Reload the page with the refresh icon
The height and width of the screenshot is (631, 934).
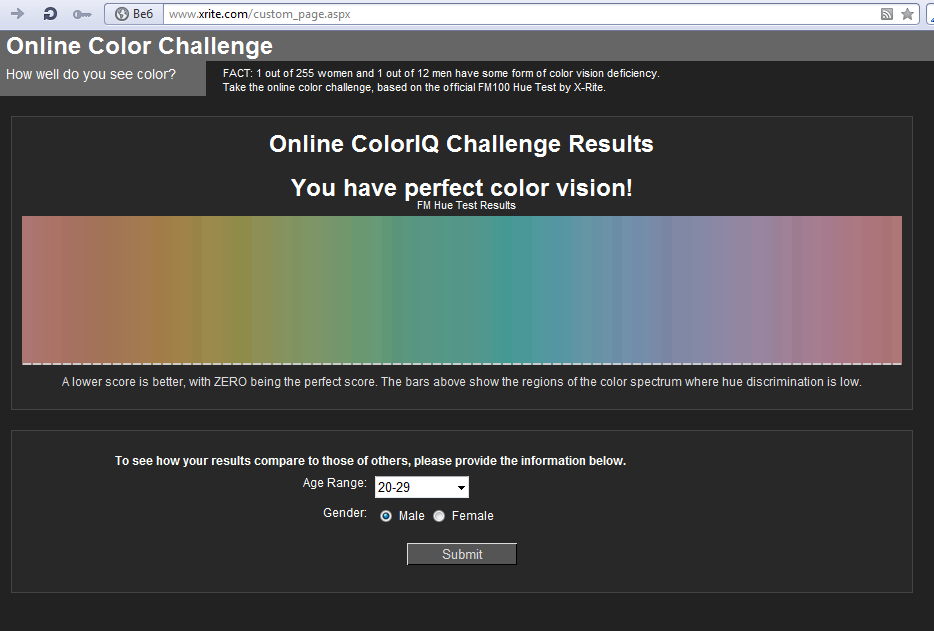click(x=49, y=14)
